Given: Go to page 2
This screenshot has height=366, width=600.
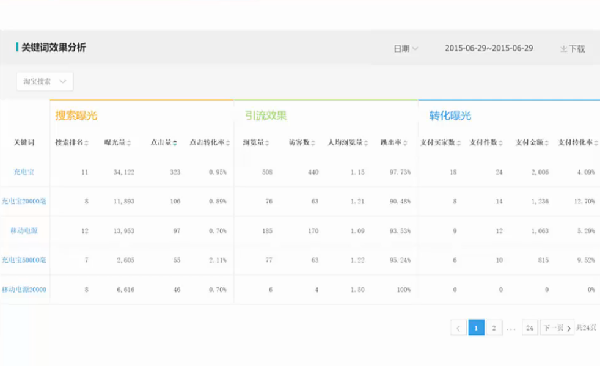Looking at the screenshot, I should [494, 328].
